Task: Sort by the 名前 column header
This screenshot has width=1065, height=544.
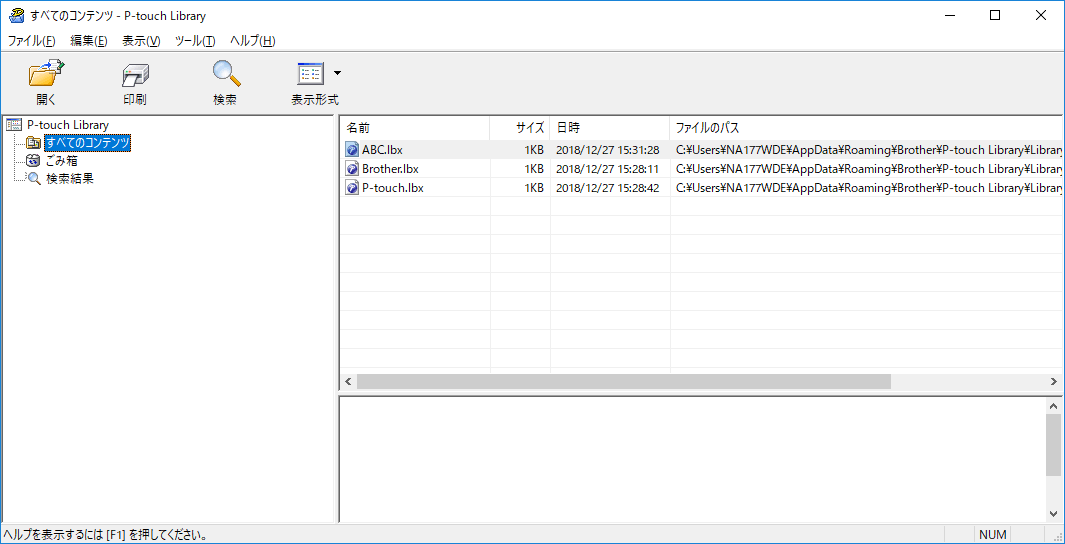Action: coord(414,128)
